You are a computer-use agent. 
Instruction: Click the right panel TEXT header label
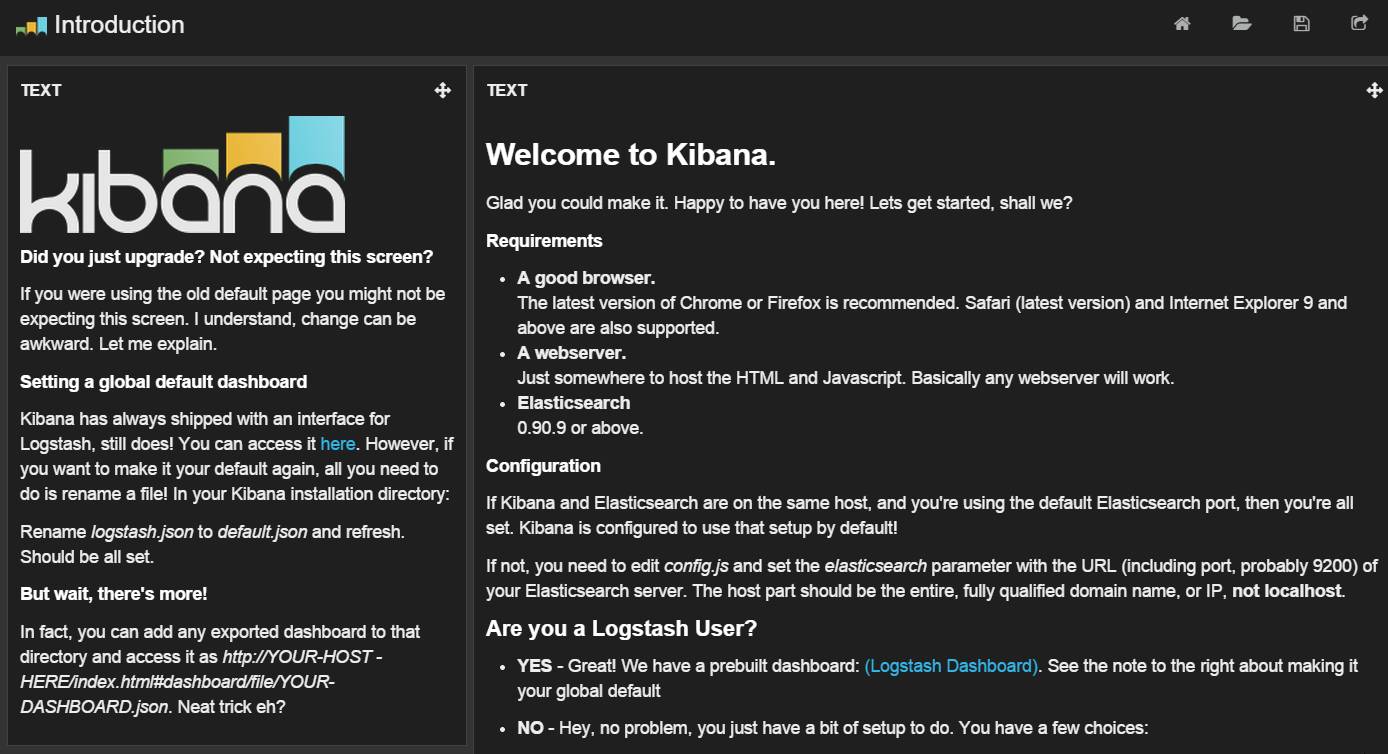pyautogui.click(x=507, y=90)
